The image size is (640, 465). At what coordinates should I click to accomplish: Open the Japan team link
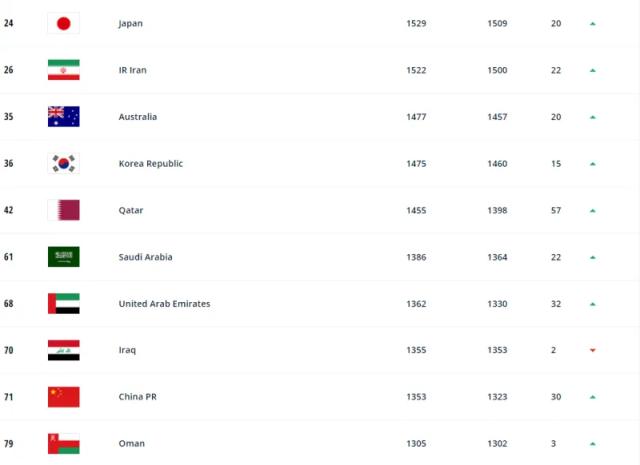pyautogui.click(x=131, y=23)
